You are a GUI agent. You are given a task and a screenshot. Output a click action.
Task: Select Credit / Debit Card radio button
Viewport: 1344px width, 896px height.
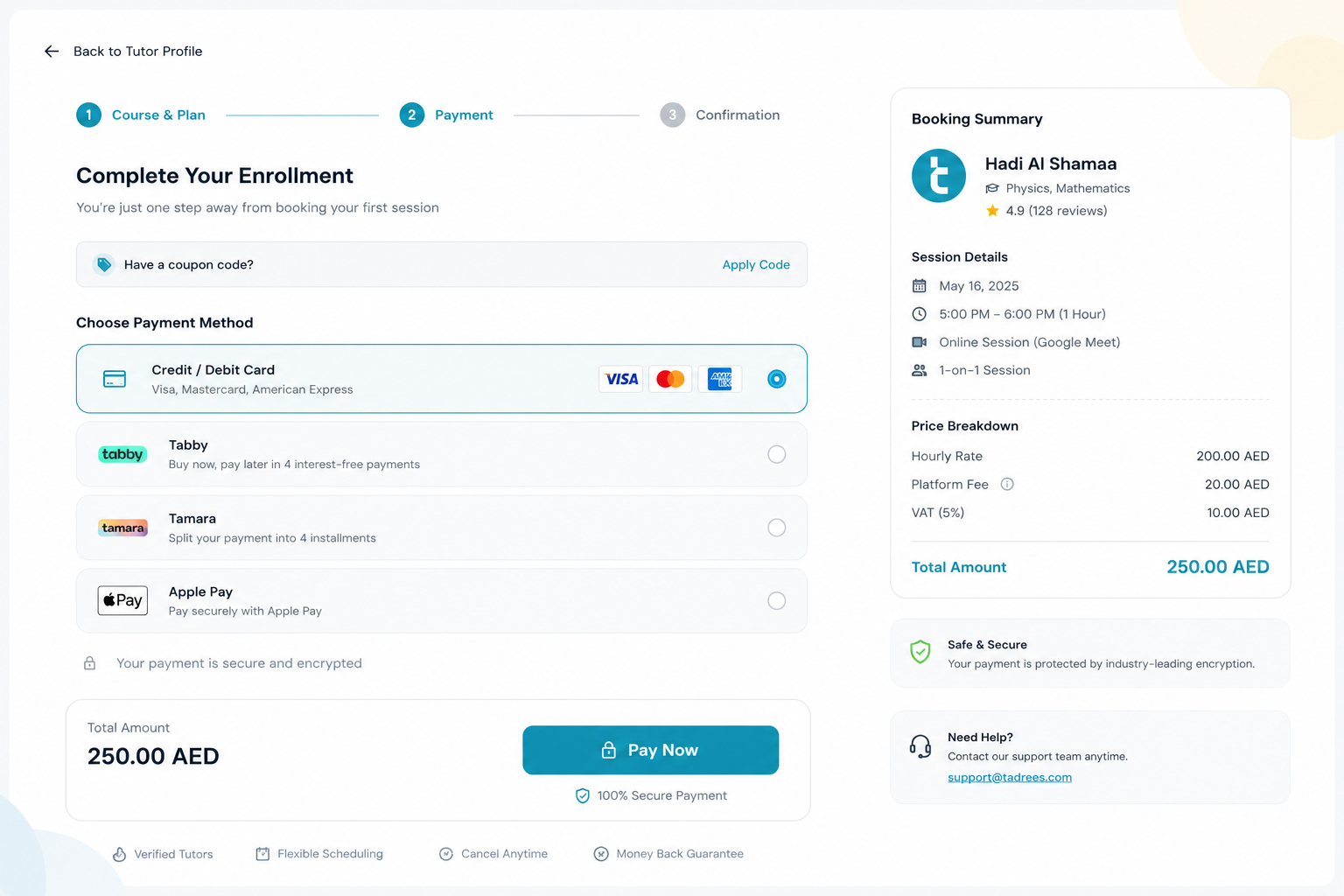coord(776,379)
